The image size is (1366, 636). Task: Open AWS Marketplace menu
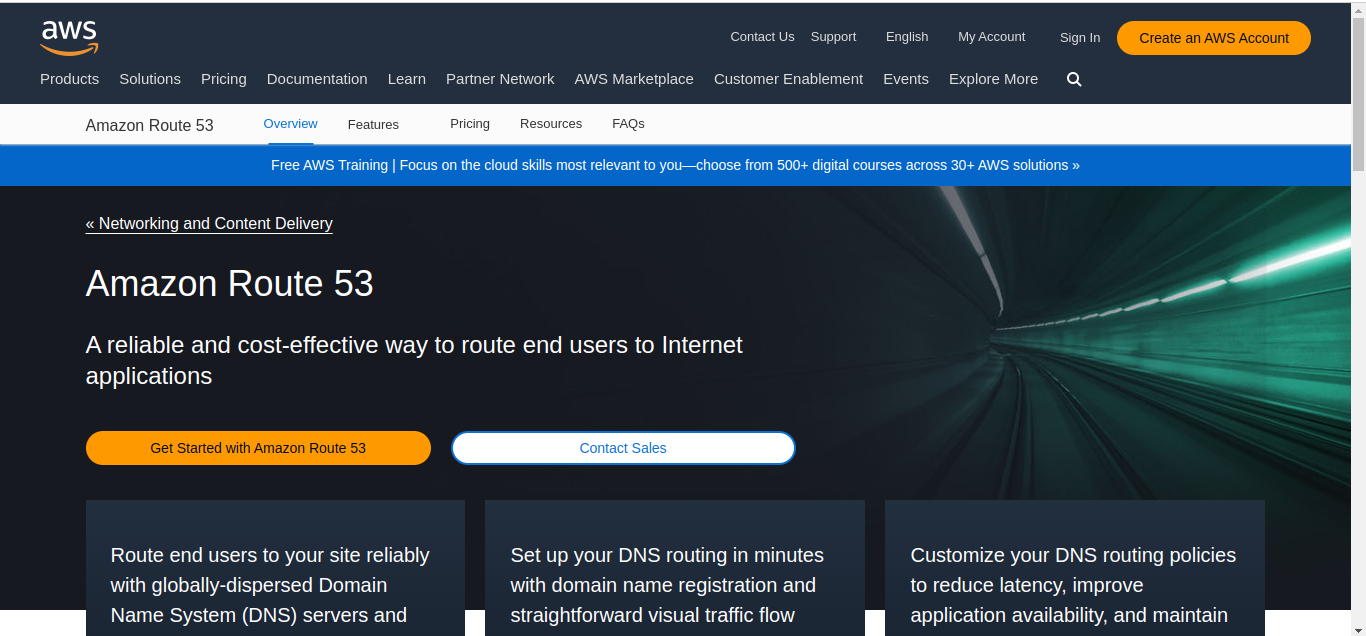click(634, 79)
